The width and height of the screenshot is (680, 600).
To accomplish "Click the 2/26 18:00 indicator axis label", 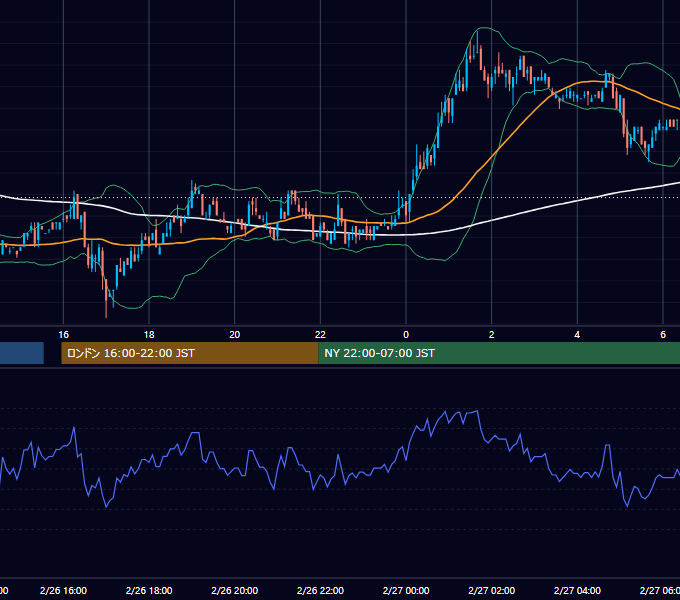I will 149,590.
